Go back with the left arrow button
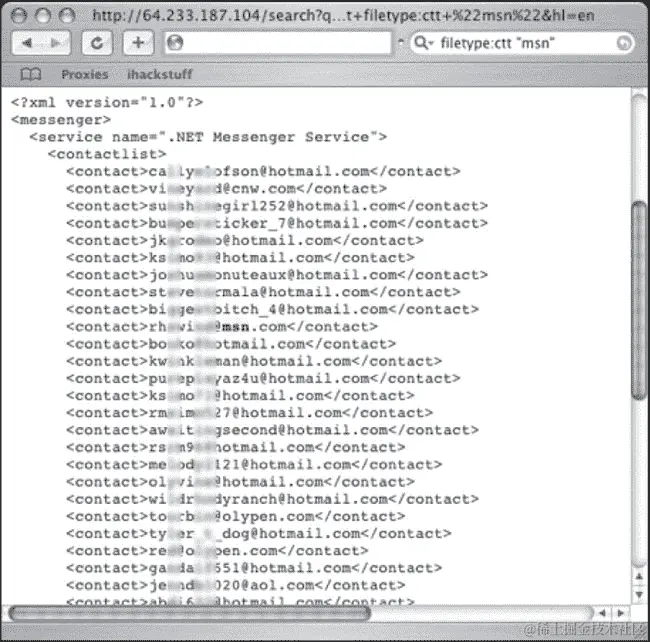The width and height of the screenshot is (650, 642). 27,43
